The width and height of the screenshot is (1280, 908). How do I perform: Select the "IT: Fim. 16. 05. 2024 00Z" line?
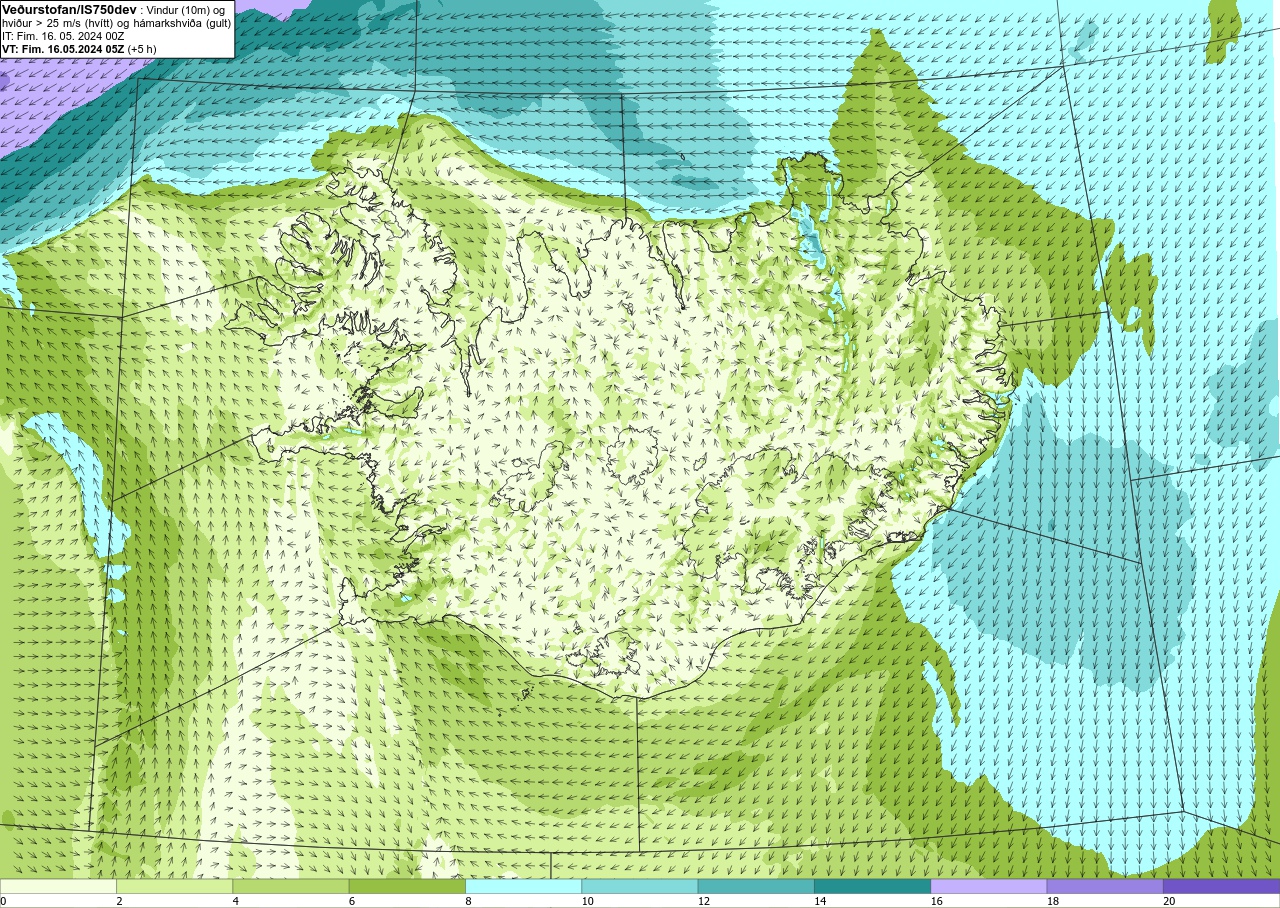click(x=63, y=36)
